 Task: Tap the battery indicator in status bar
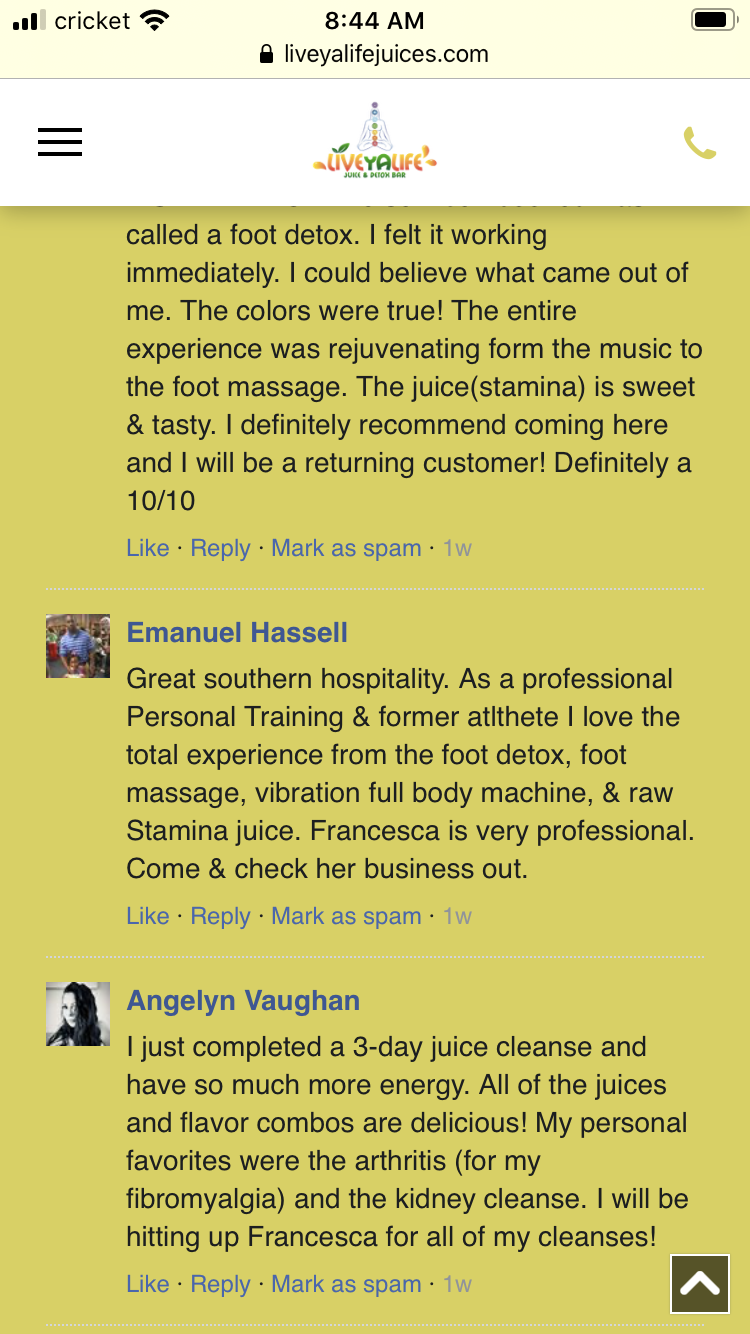click(x=714, y=20)
